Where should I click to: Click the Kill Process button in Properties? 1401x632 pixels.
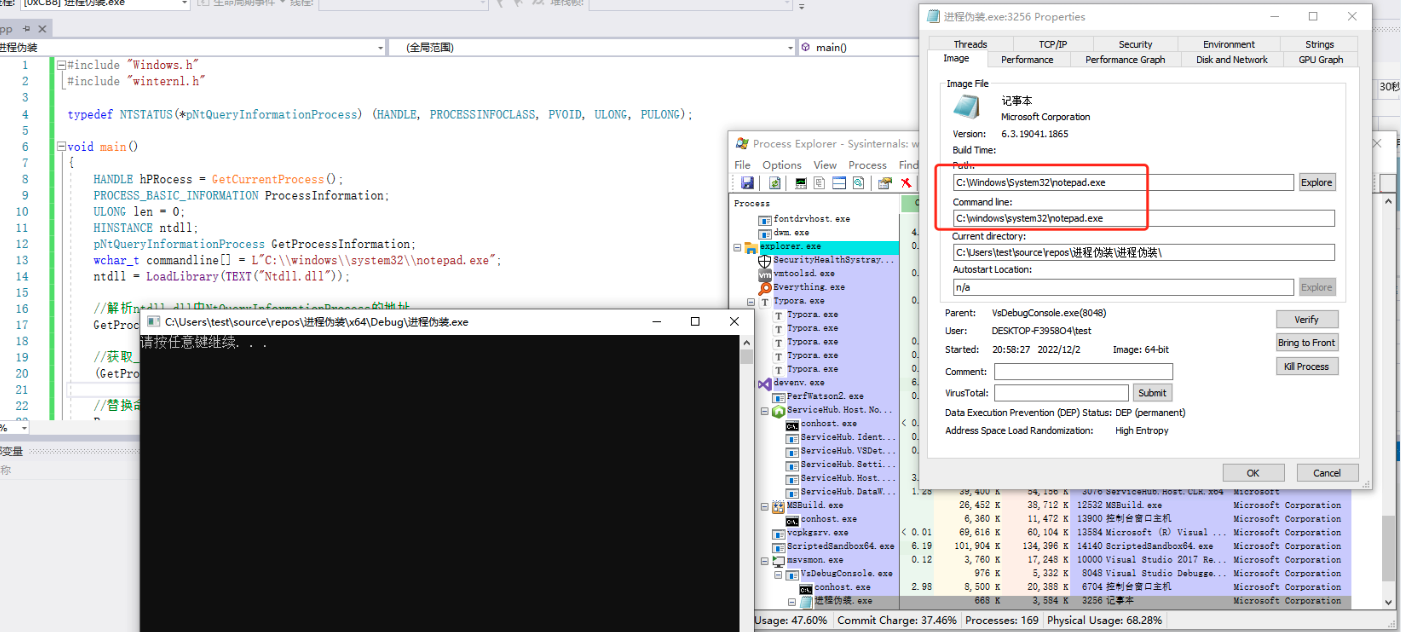coord(1306,366)
